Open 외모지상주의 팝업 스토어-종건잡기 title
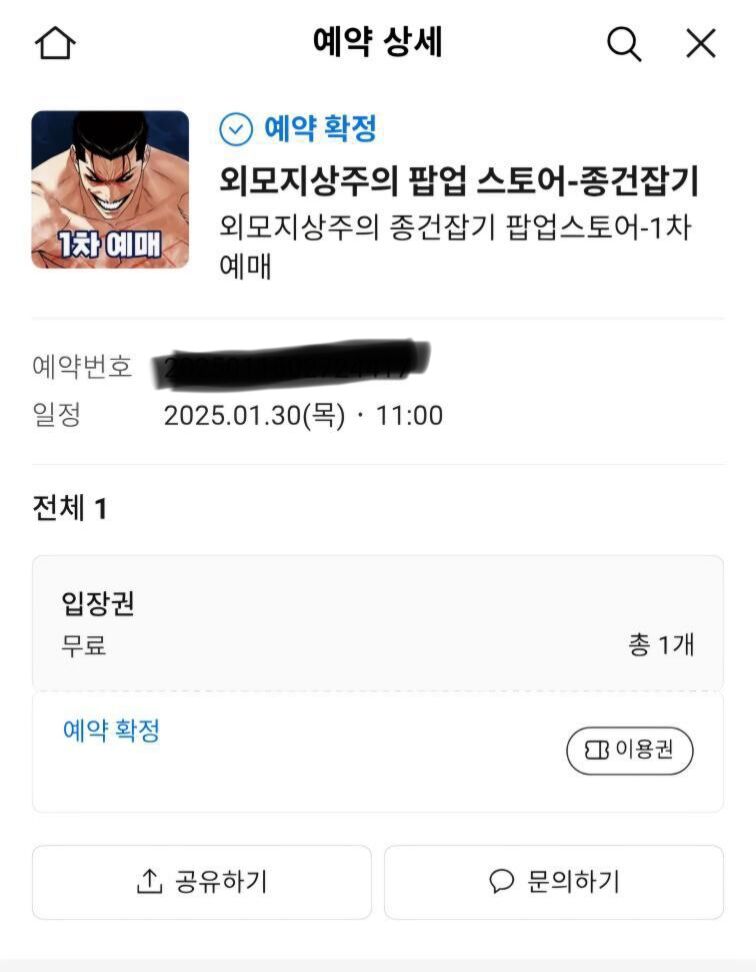The height and width of the screenshot is (972, 756). (459, 180)
